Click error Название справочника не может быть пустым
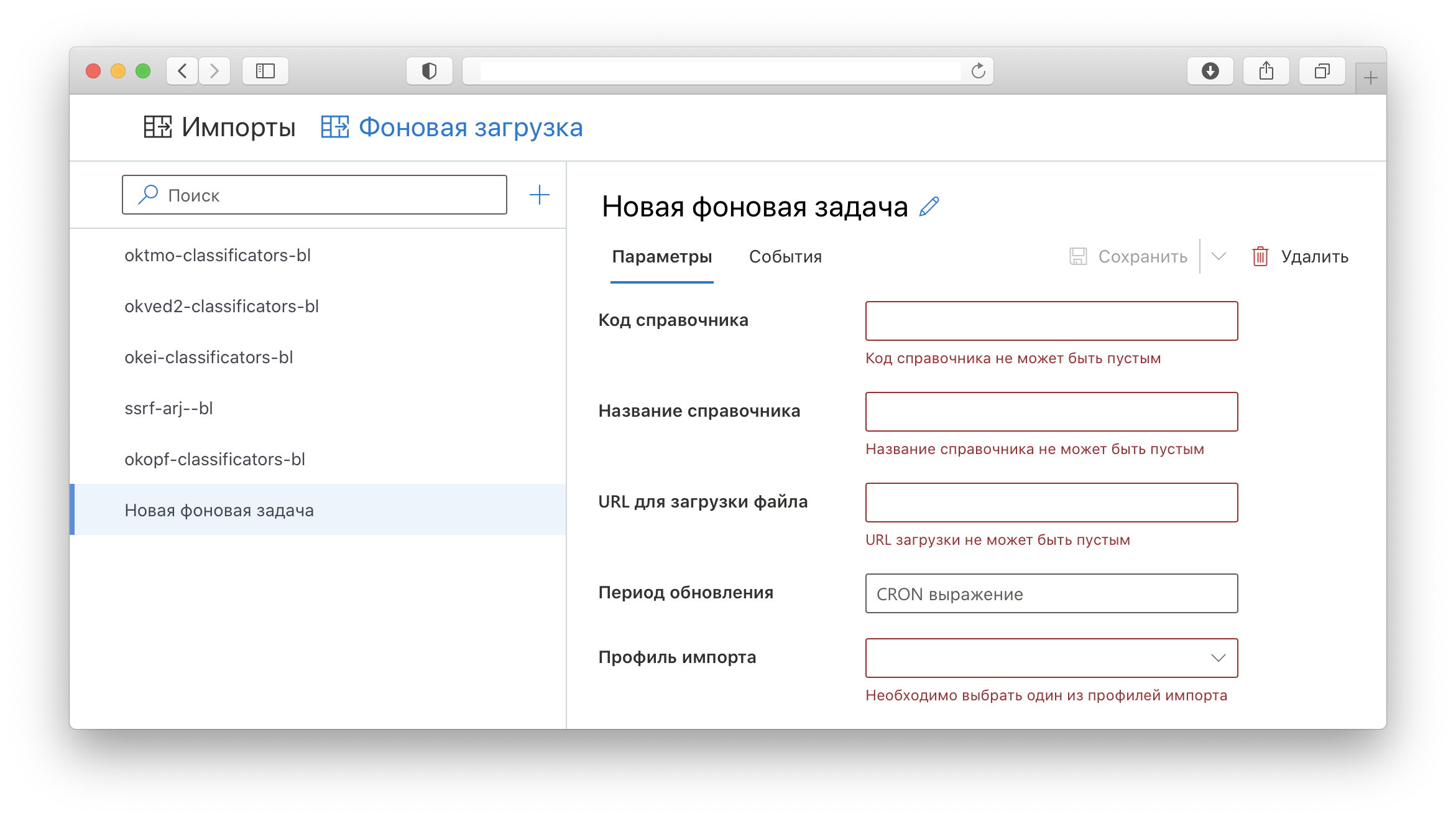The image size is (1456, 821). 1035,449
